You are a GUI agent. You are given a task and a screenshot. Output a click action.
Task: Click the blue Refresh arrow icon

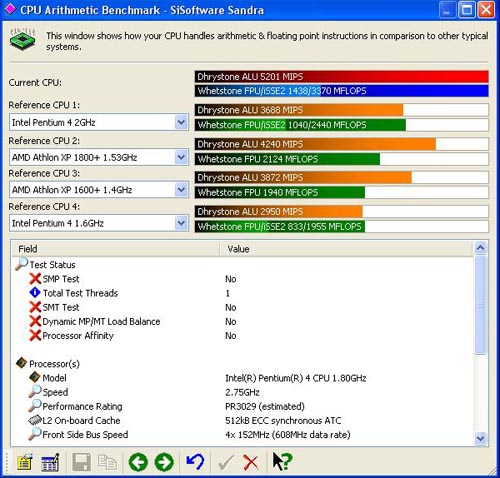[195, 462]
